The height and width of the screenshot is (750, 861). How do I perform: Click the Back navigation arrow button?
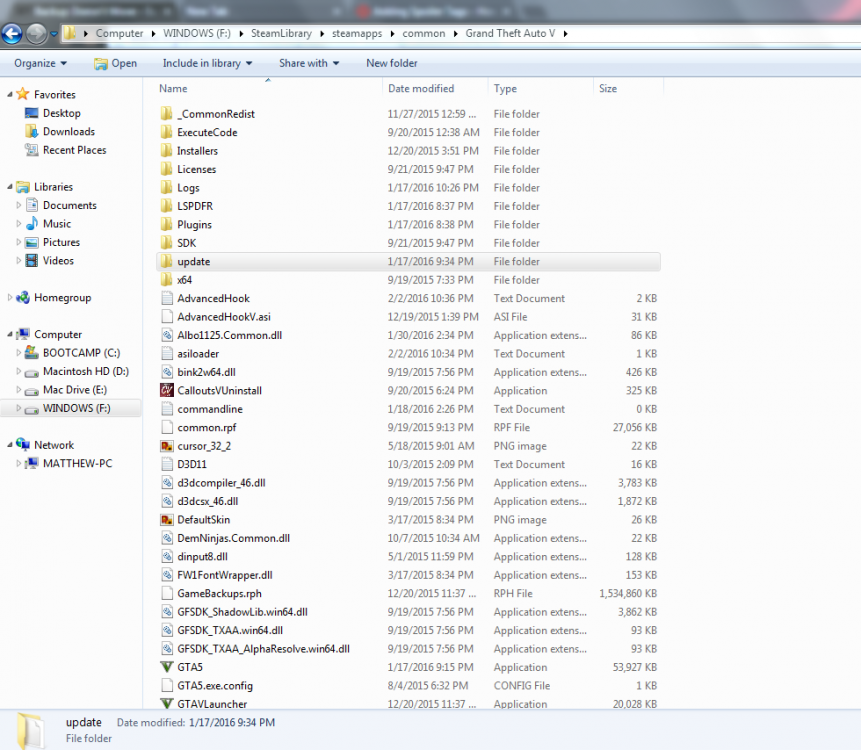12,34
